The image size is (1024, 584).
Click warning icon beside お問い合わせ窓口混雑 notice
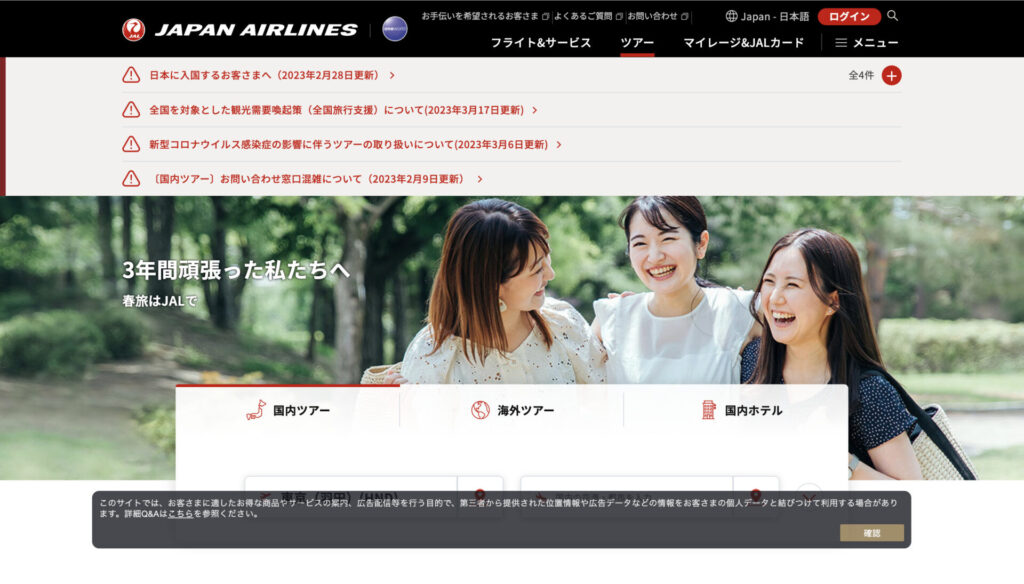[131, 179]
